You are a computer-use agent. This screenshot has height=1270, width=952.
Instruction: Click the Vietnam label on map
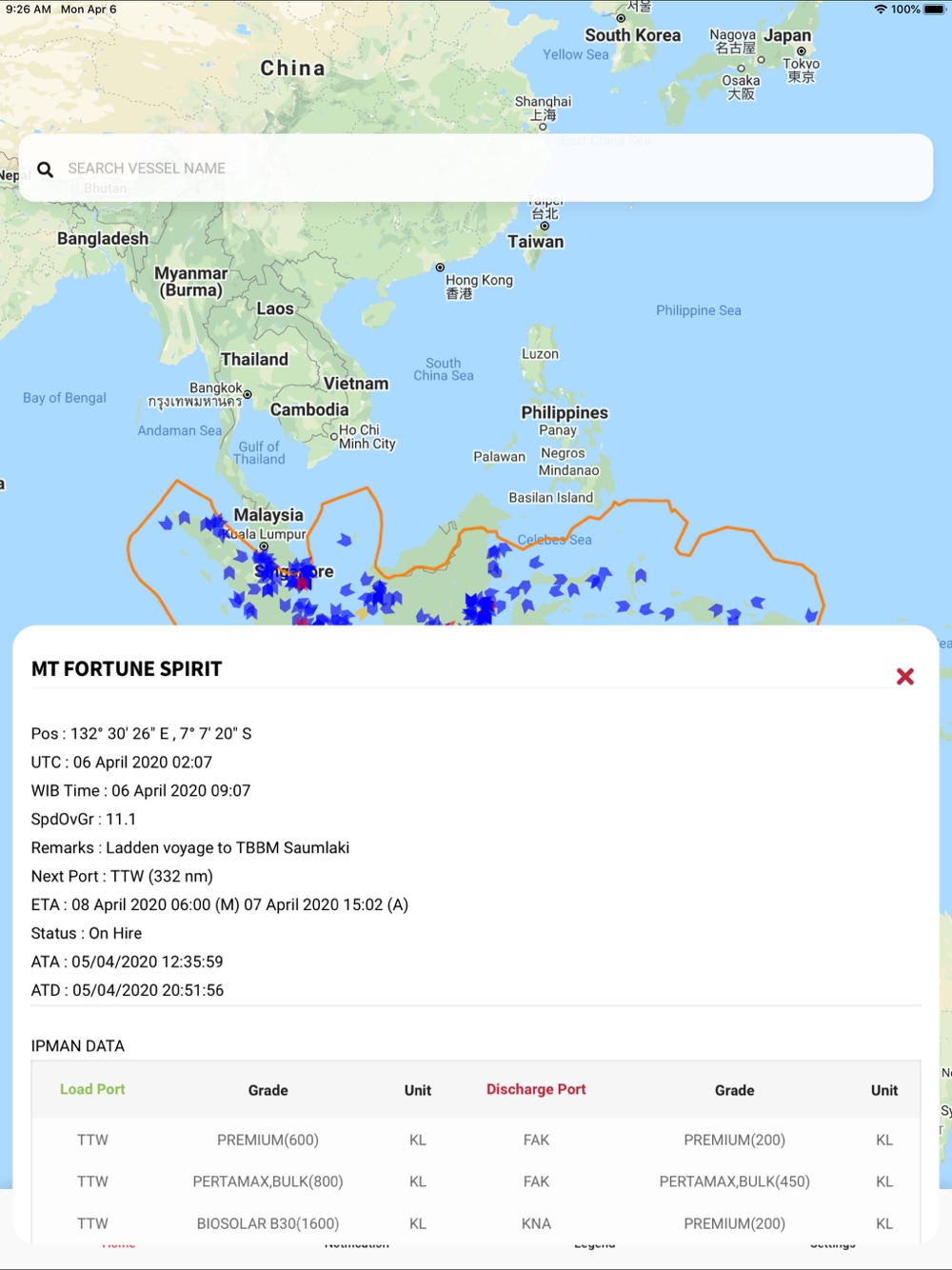(x=356, y=384)
